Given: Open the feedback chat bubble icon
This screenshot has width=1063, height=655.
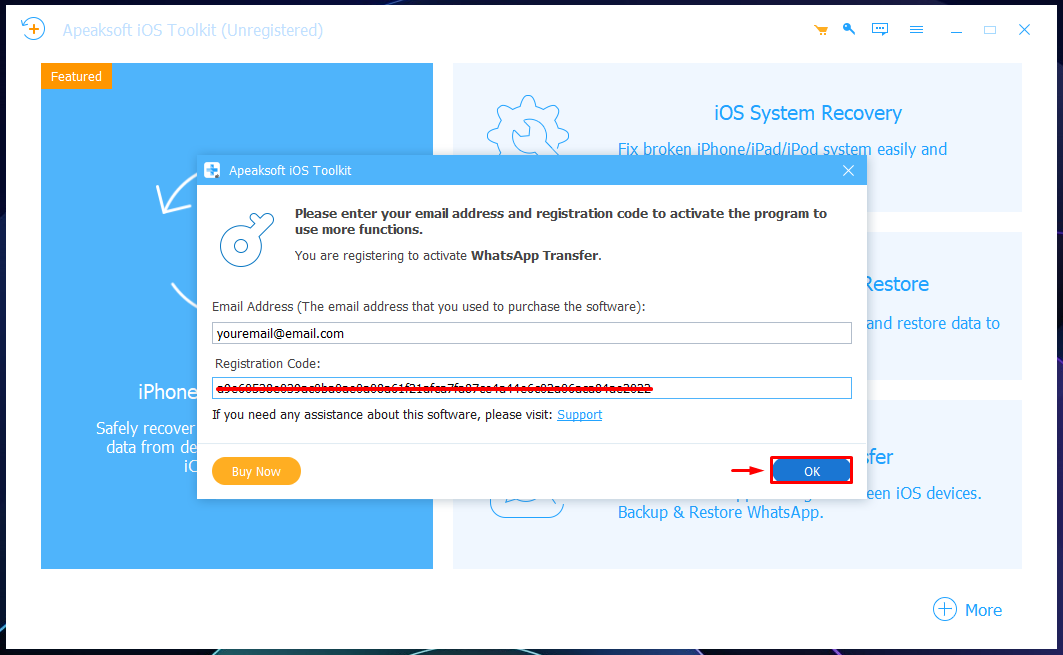Looking at the screenshot, I should click(x=880, y=30).
